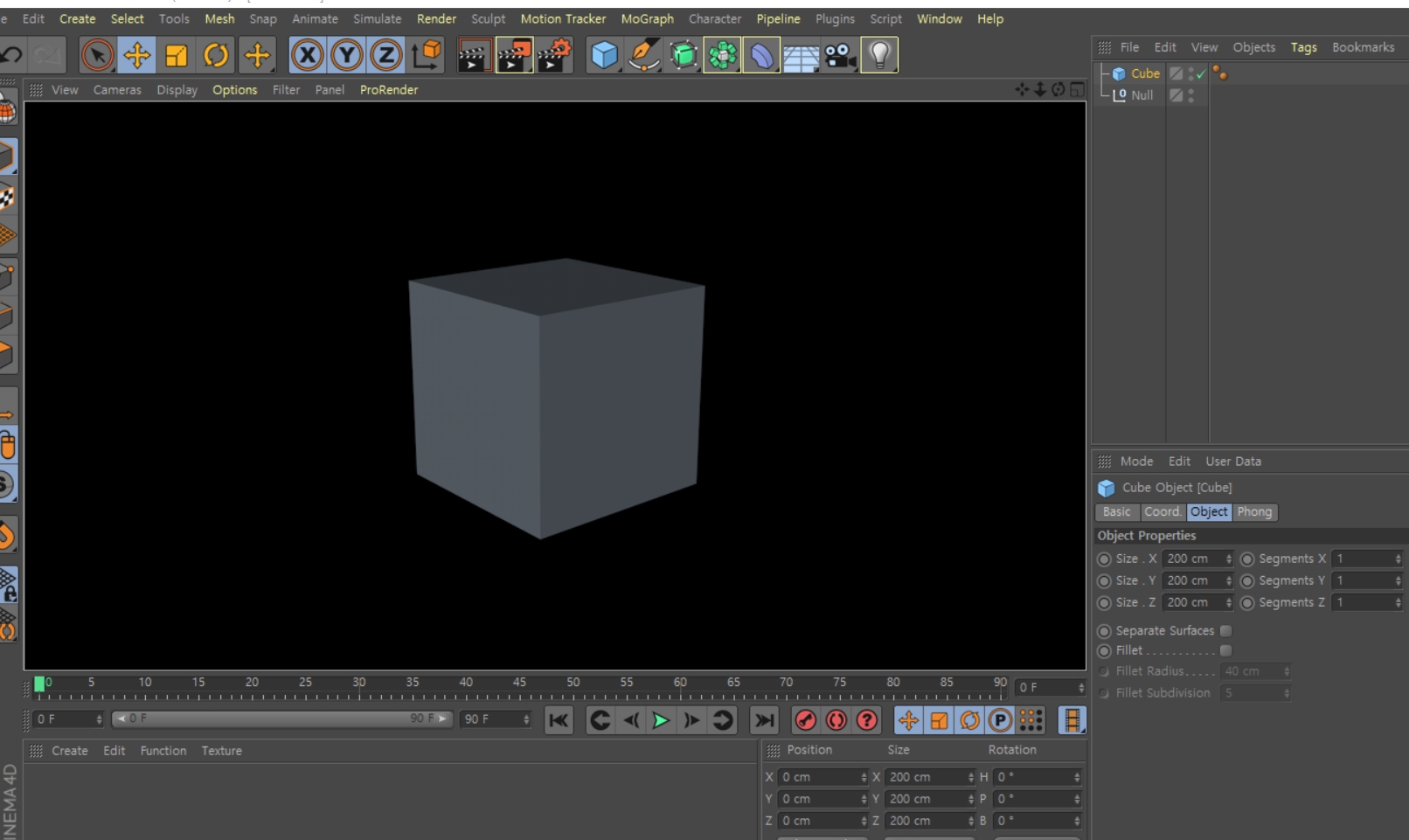
Task: Switch to the Basic tab
Action: pyautogui.click(x=1117, y=512)
